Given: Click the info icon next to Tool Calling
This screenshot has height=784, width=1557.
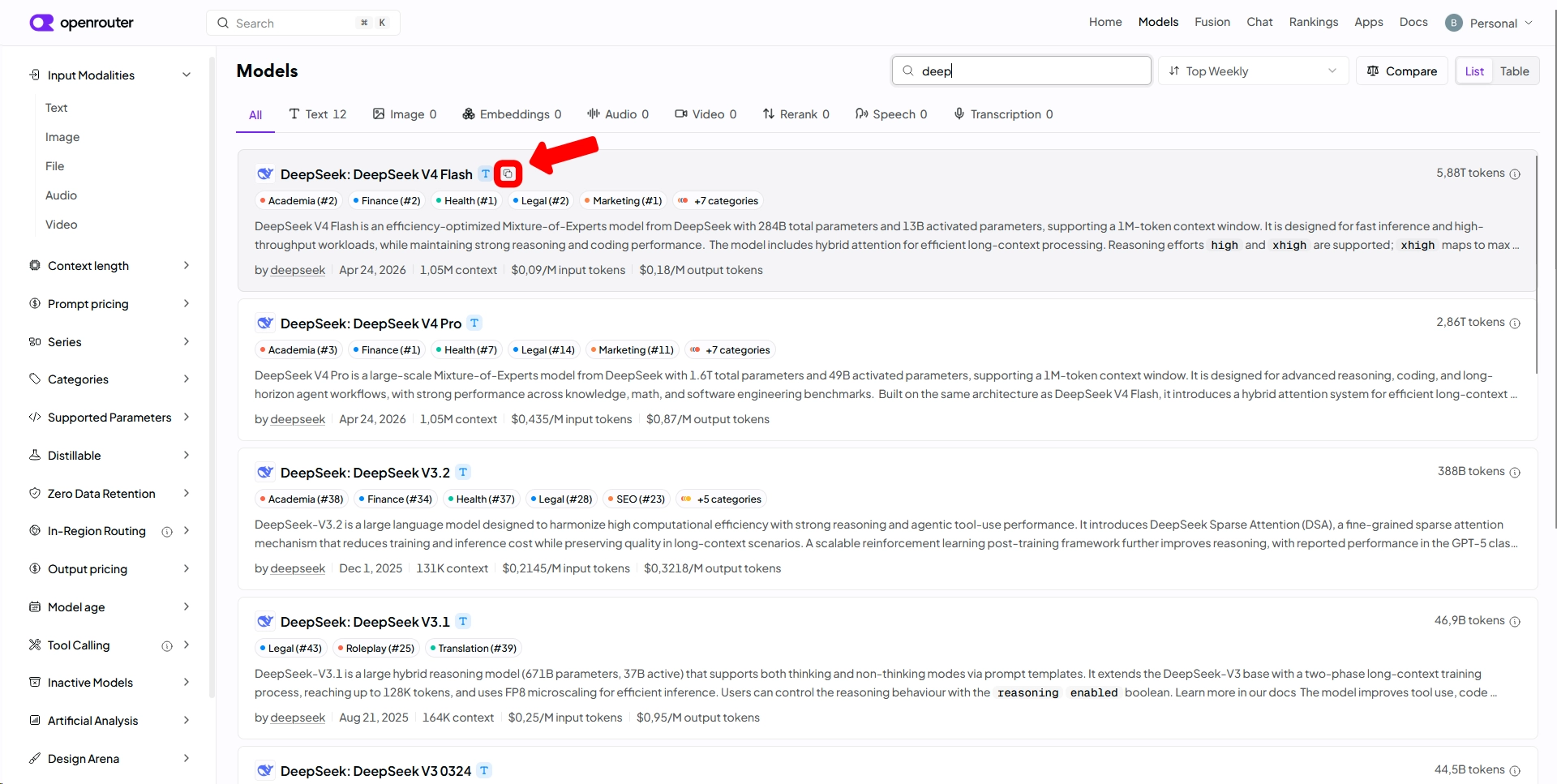Looking at the screenshot, I should point(167,646).
